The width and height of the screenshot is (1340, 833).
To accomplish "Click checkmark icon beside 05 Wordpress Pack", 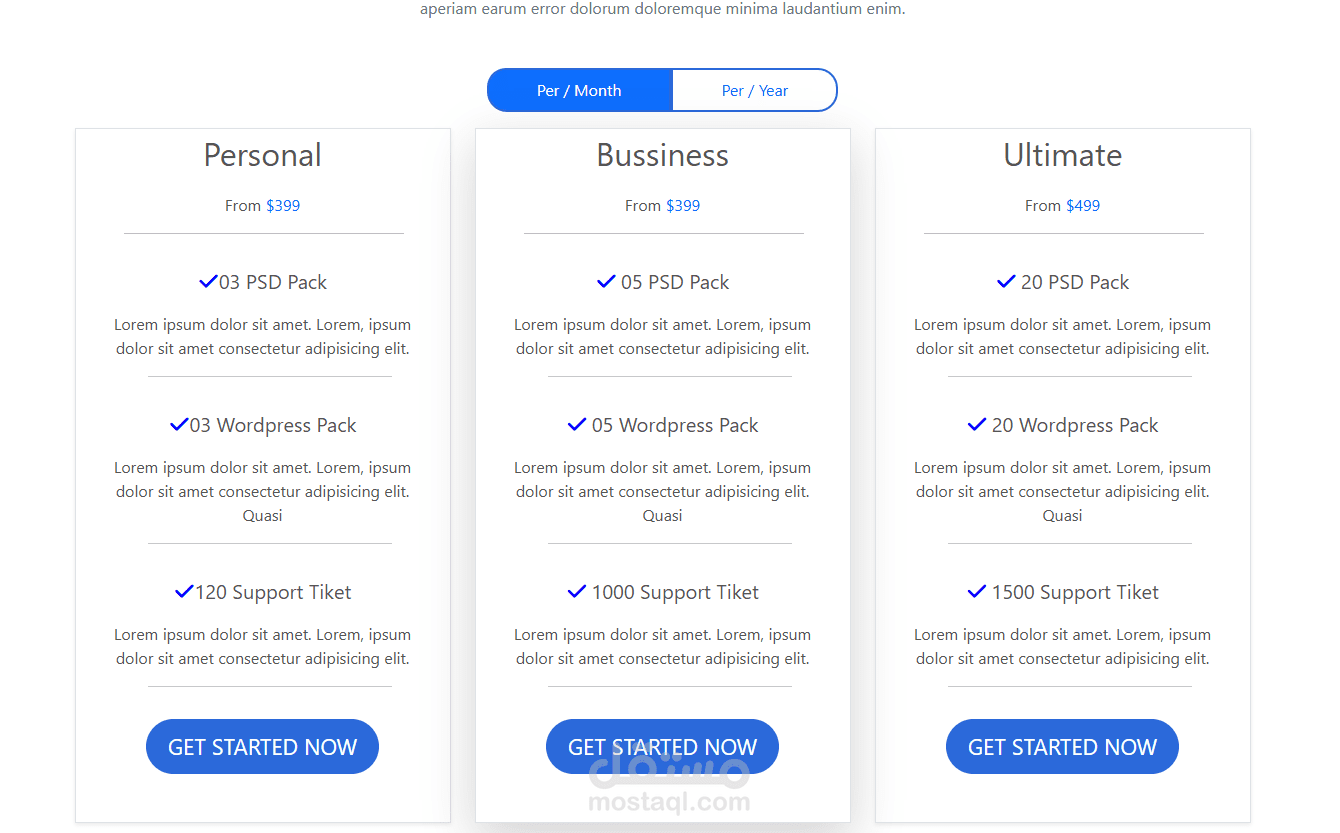I will [577, 425].
